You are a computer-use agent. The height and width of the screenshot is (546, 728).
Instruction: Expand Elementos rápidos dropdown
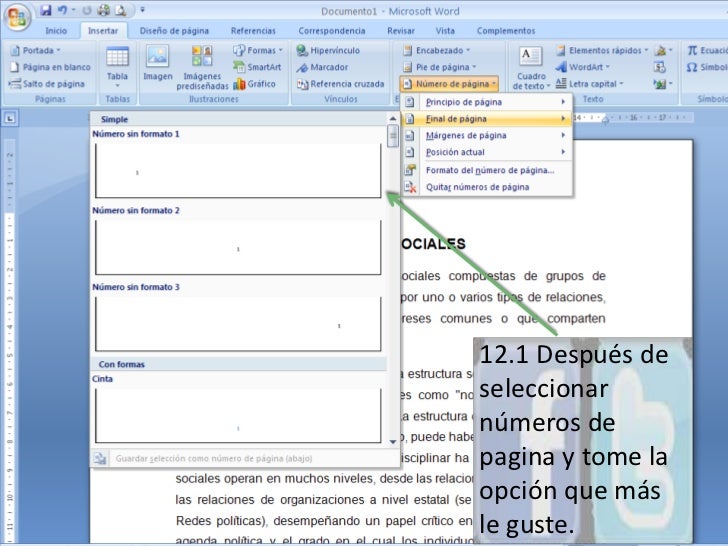click(602, 50)
